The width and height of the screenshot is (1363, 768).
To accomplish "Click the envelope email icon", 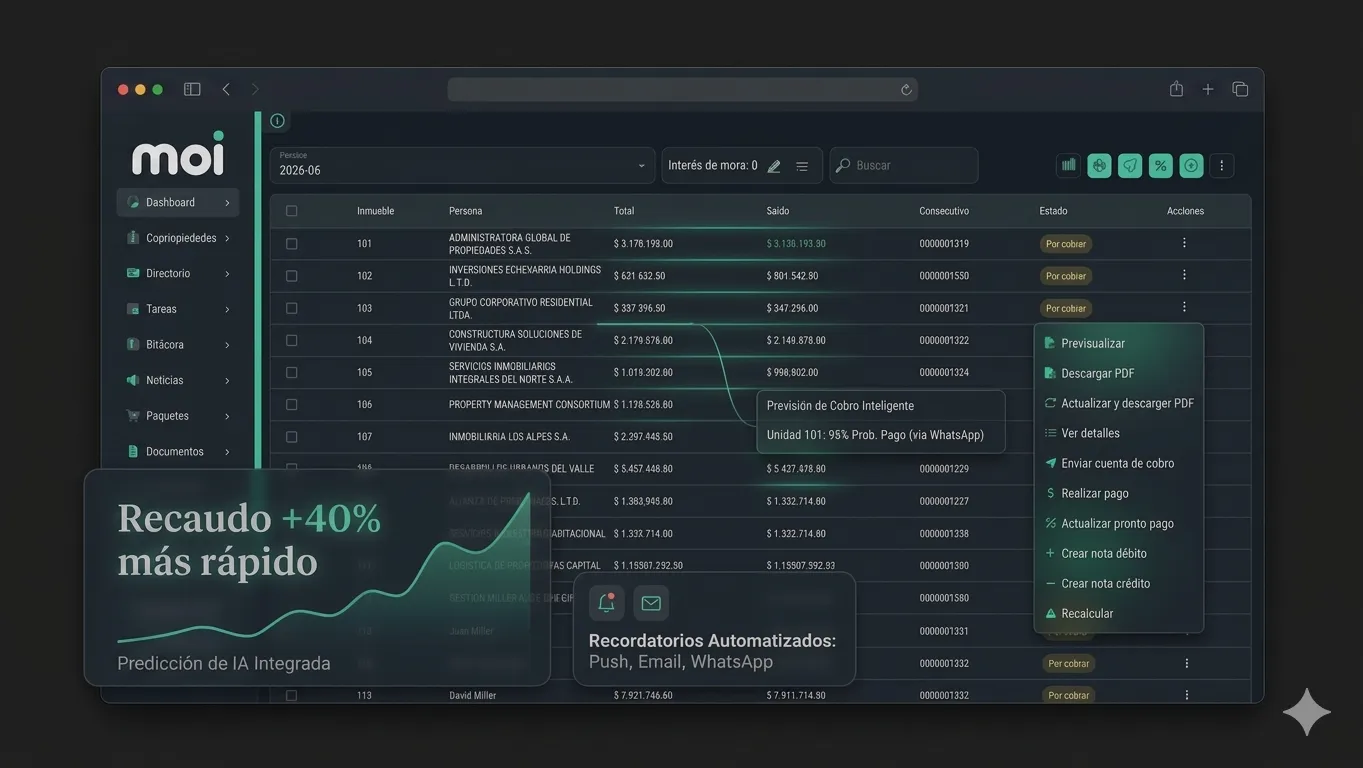I will coord(651,603).
